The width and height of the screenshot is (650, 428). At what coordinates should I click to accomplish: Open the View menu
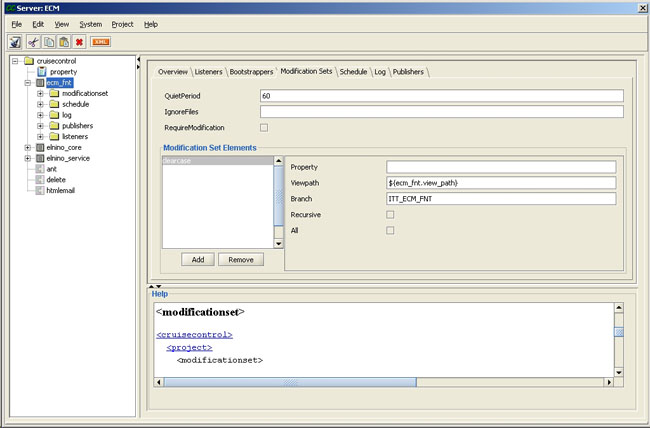click(62, 24)
